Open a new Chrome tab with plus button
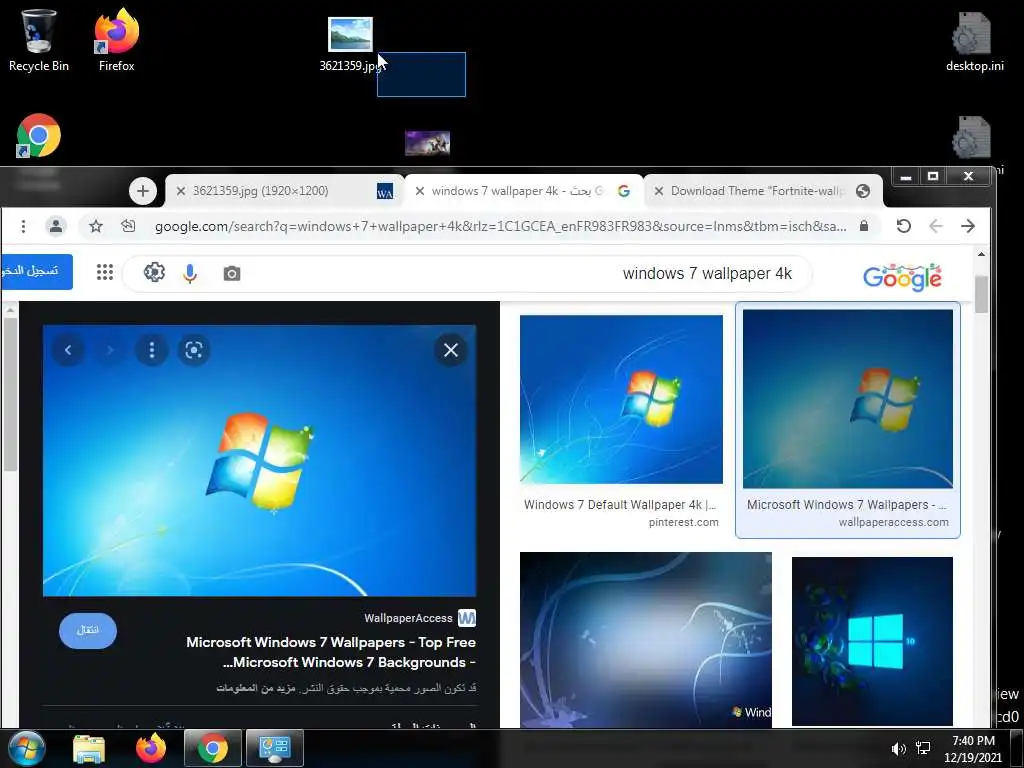 (x=142, y=191)
